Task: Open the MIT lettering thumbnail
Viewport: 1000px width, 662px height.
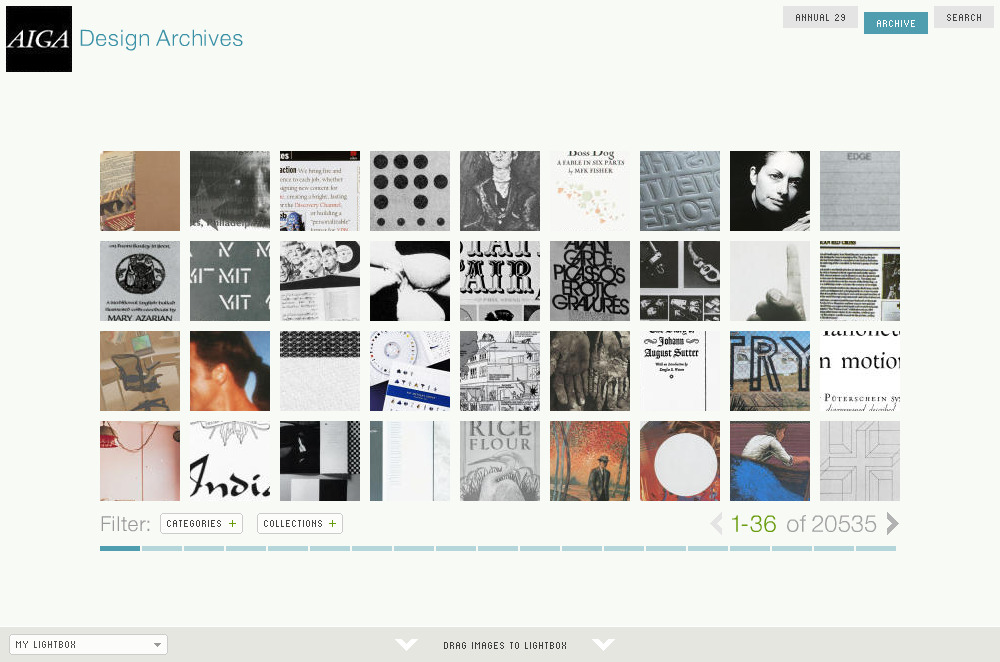Action: [230, 281]
